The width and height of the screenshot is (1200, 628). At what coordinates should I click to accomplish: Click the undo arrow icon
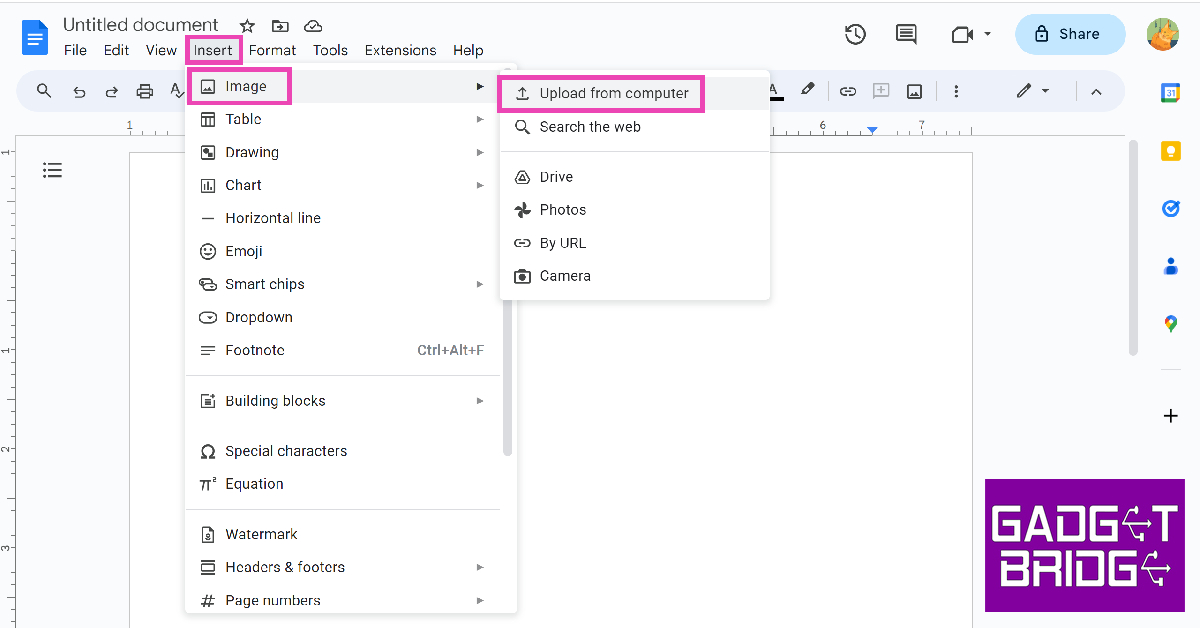tap(79, 91)
